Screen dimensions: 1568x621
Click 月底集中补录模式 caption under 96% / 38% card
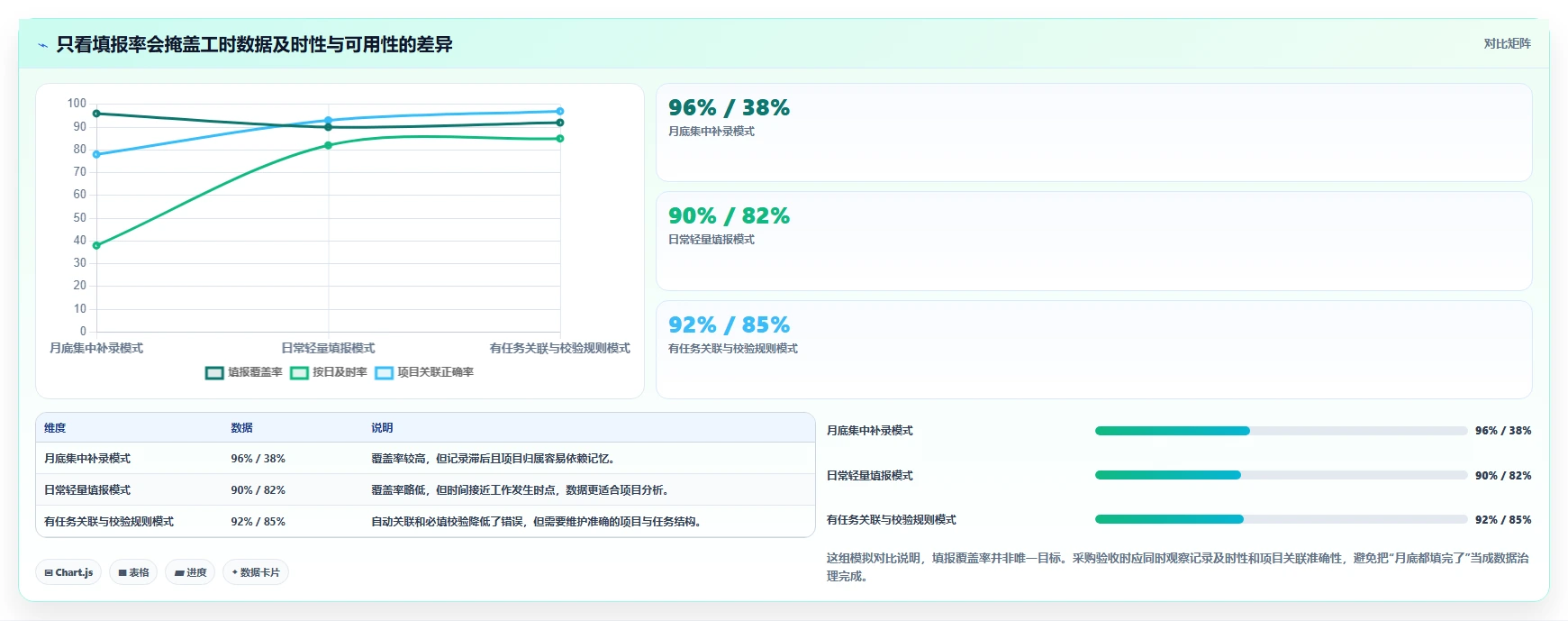[x=711, y=132]
